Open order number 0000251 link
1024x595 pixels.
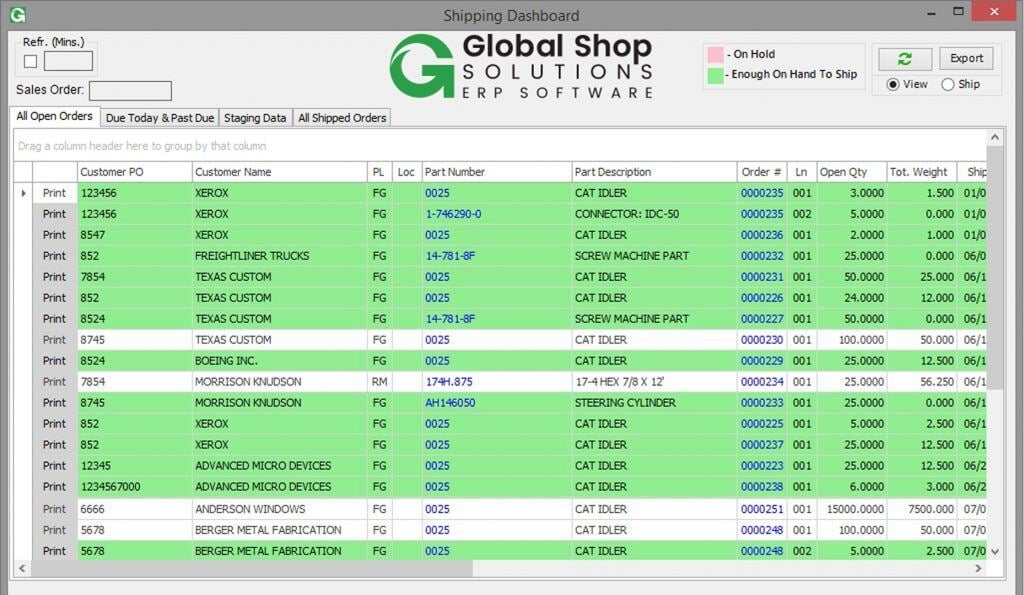point(761,509)
